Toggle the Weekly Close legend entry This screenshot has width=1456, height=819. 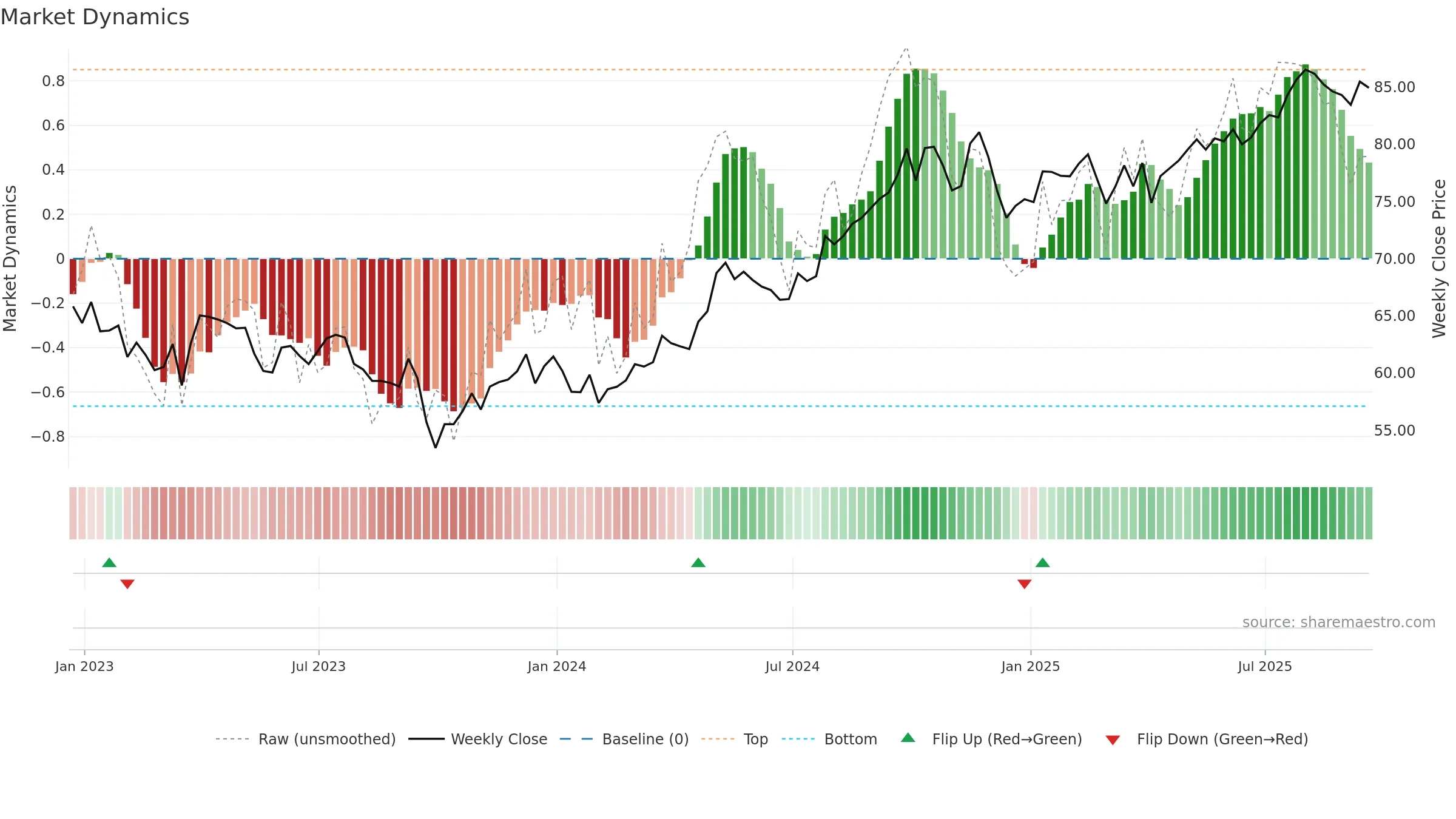pyautogui.click(x=478, y=739)
